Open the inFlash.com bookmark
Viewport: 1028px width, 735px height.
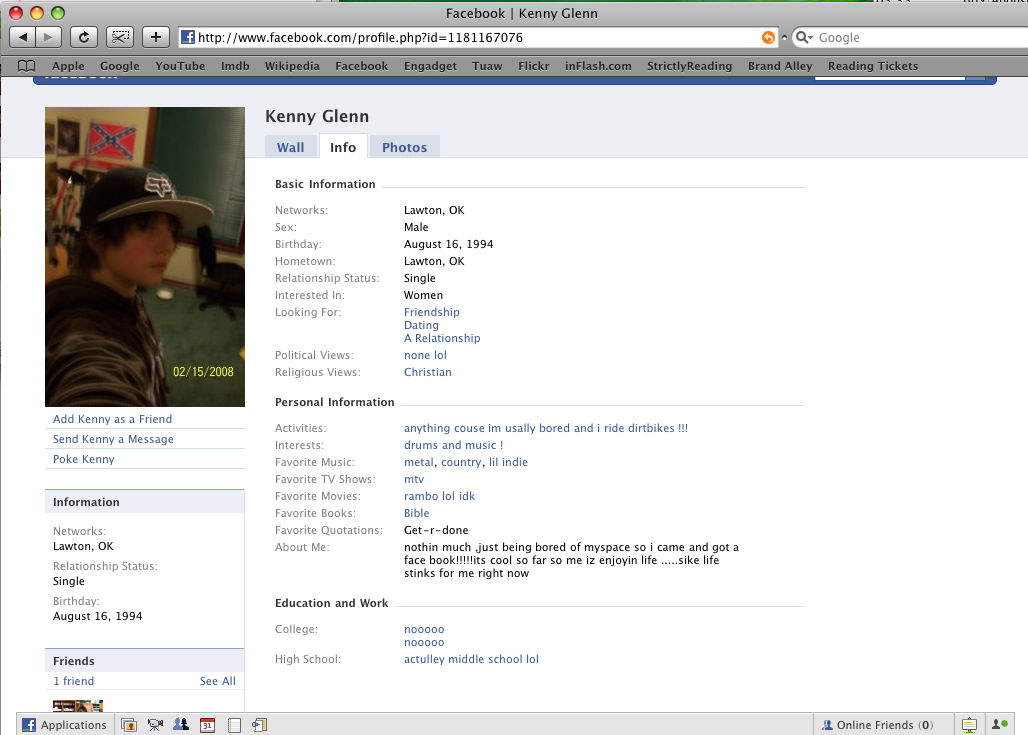click(x=598, y=66)
